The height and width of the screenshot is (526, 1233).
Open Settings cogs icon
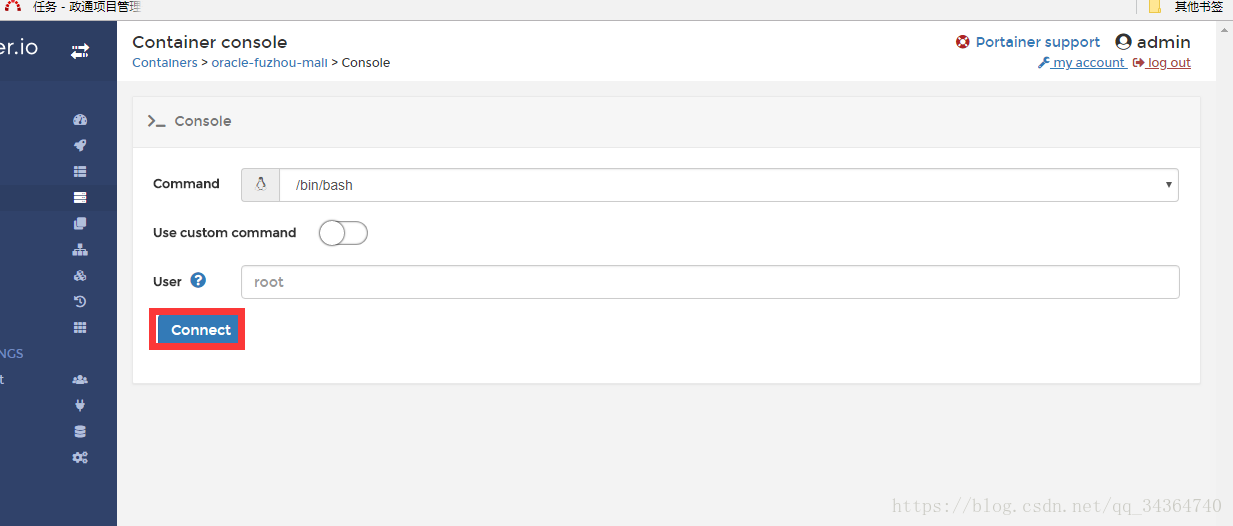pos(80,458)
